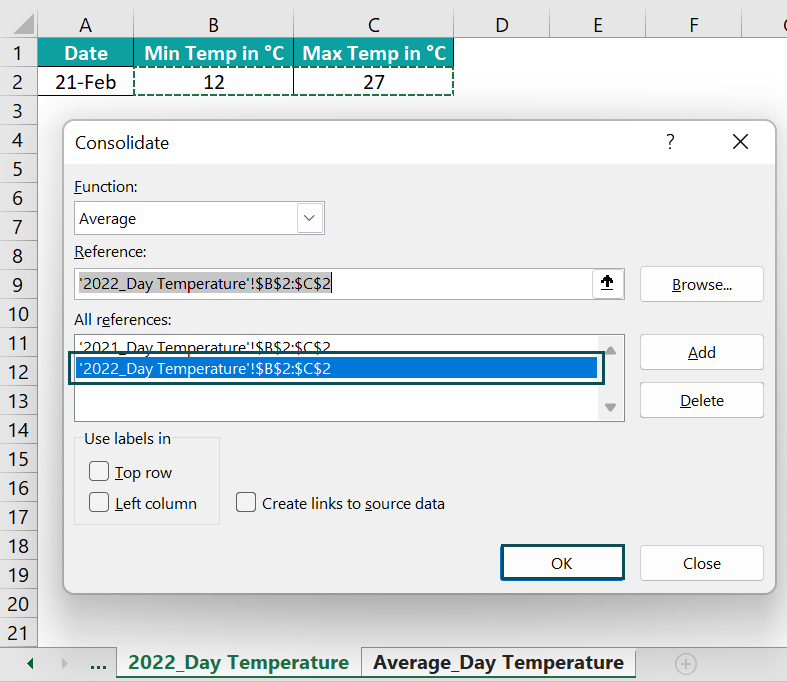Select row 21 header
Screen dimensions: 787x682
click(x=18, y=633)
